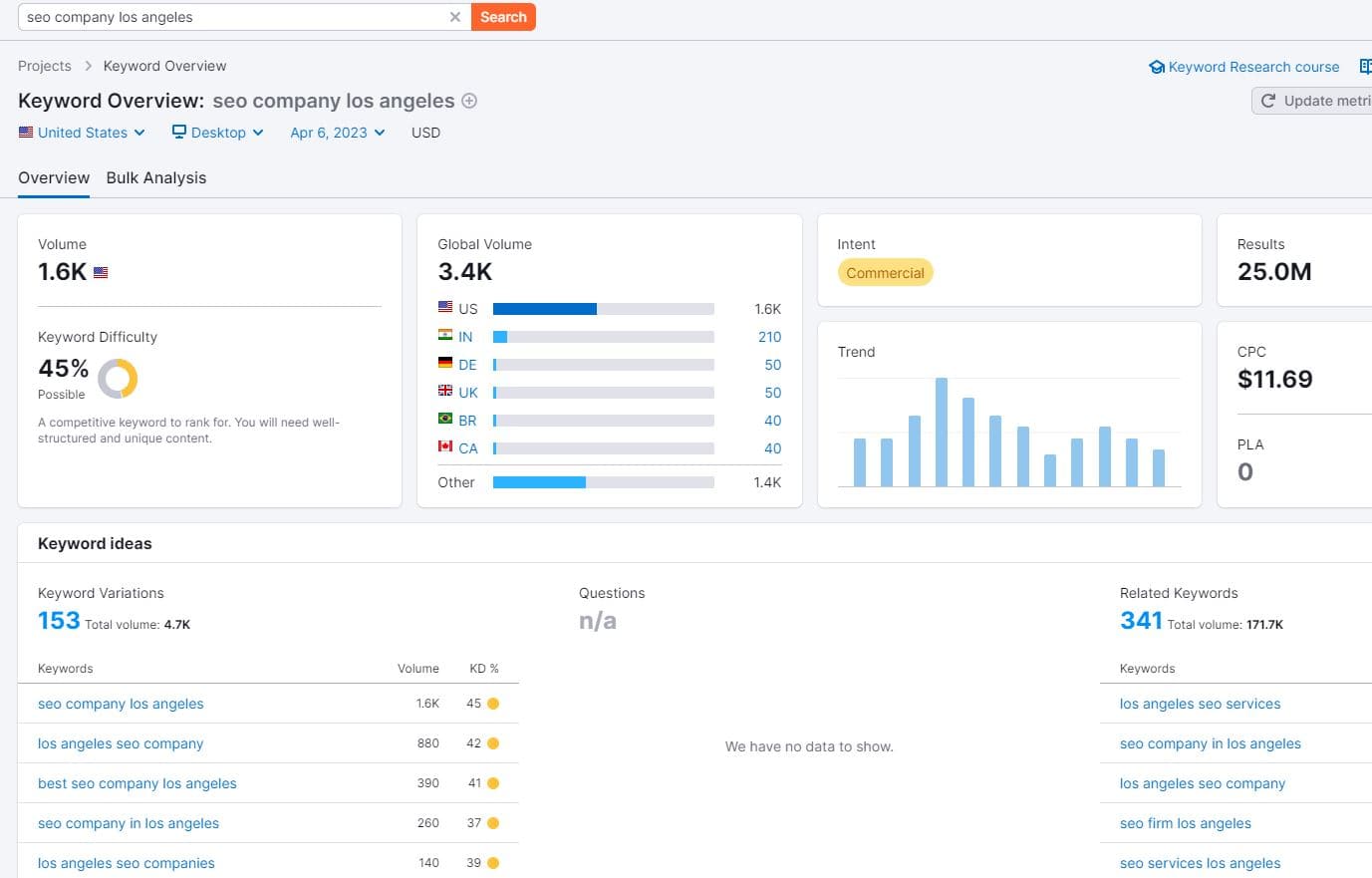Click the graduation cap course icon
The width and height of the screenshot is (1372, 878).
[1156, 67]
